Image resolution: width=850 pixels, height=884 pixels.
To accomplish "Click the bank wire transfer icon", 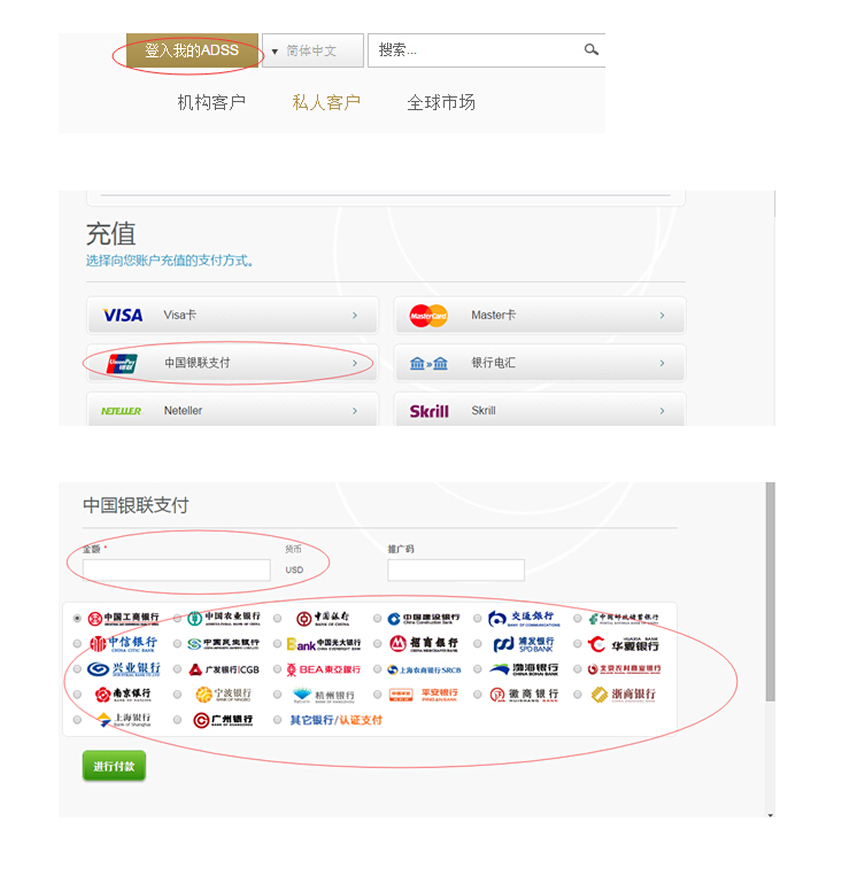I will [429, 364].
